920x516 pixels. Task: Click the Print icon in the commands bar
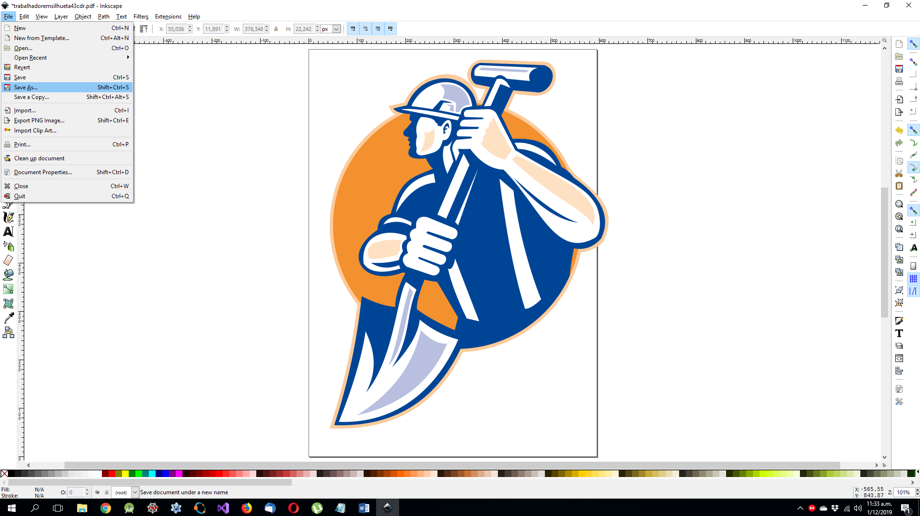[x=899, y=81]
